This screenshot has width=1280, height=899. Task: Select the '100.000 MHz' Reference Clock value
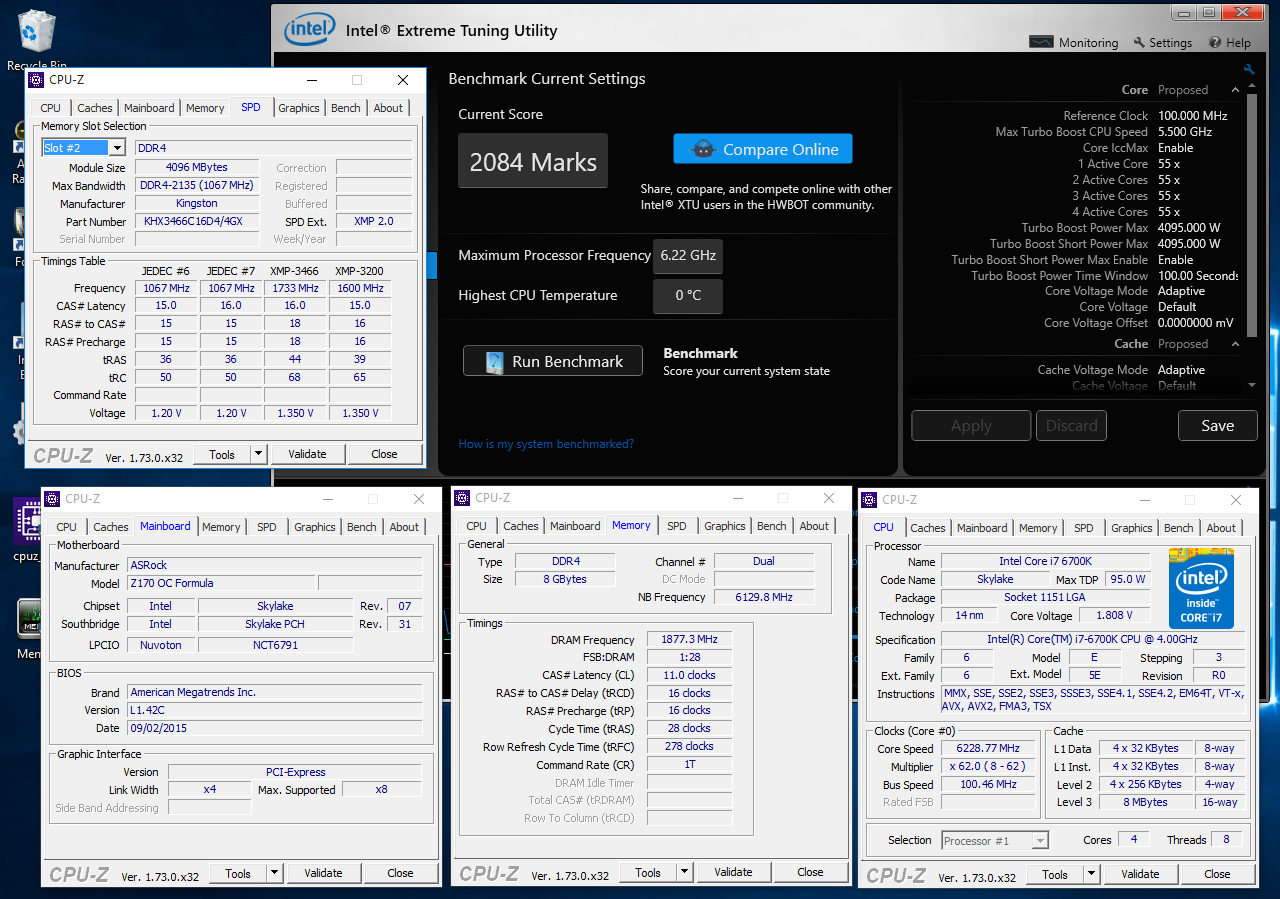coord(1193,116)
